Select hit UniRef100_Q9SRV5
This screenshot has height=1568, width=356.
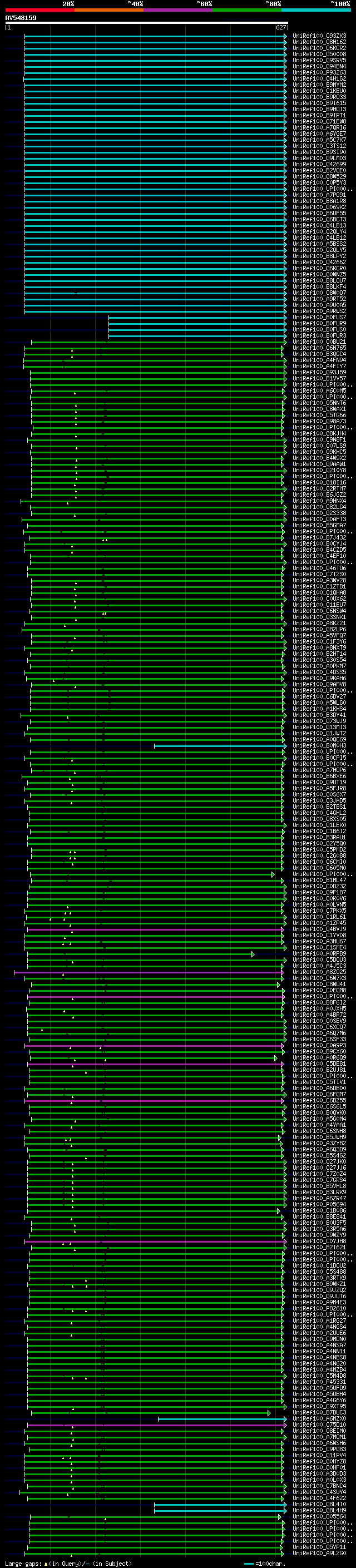(319, 60)
